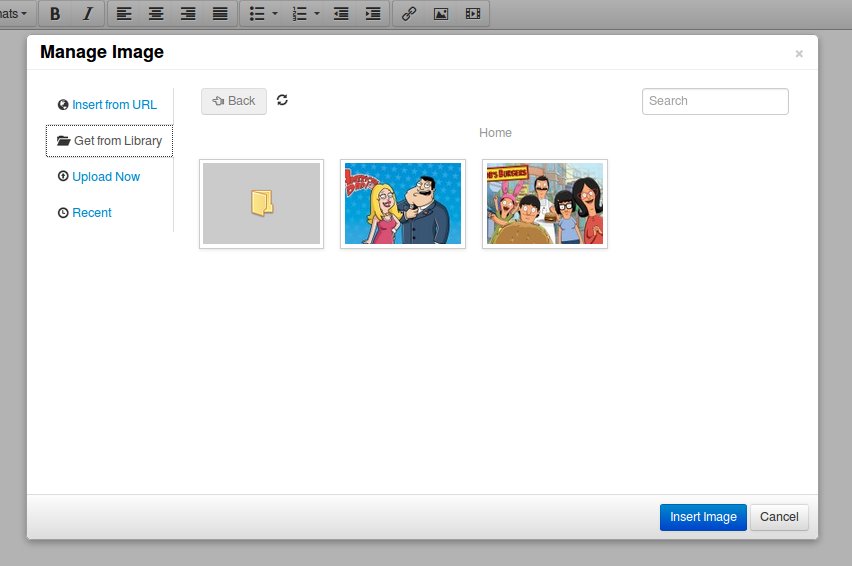852x566 pixels.
Task: Click the insert video toolbar icon
Action: coord(473,14)
